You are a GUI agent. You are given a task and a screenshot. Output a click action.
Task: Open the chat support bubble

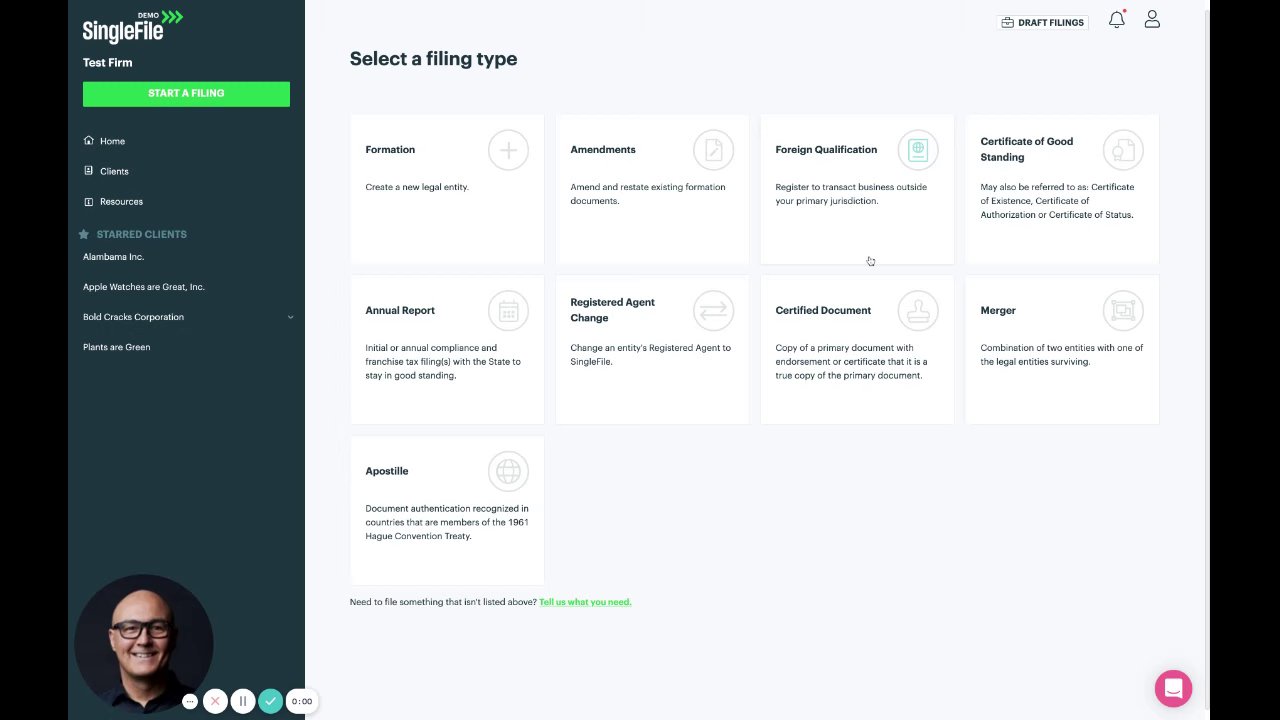1173,688
